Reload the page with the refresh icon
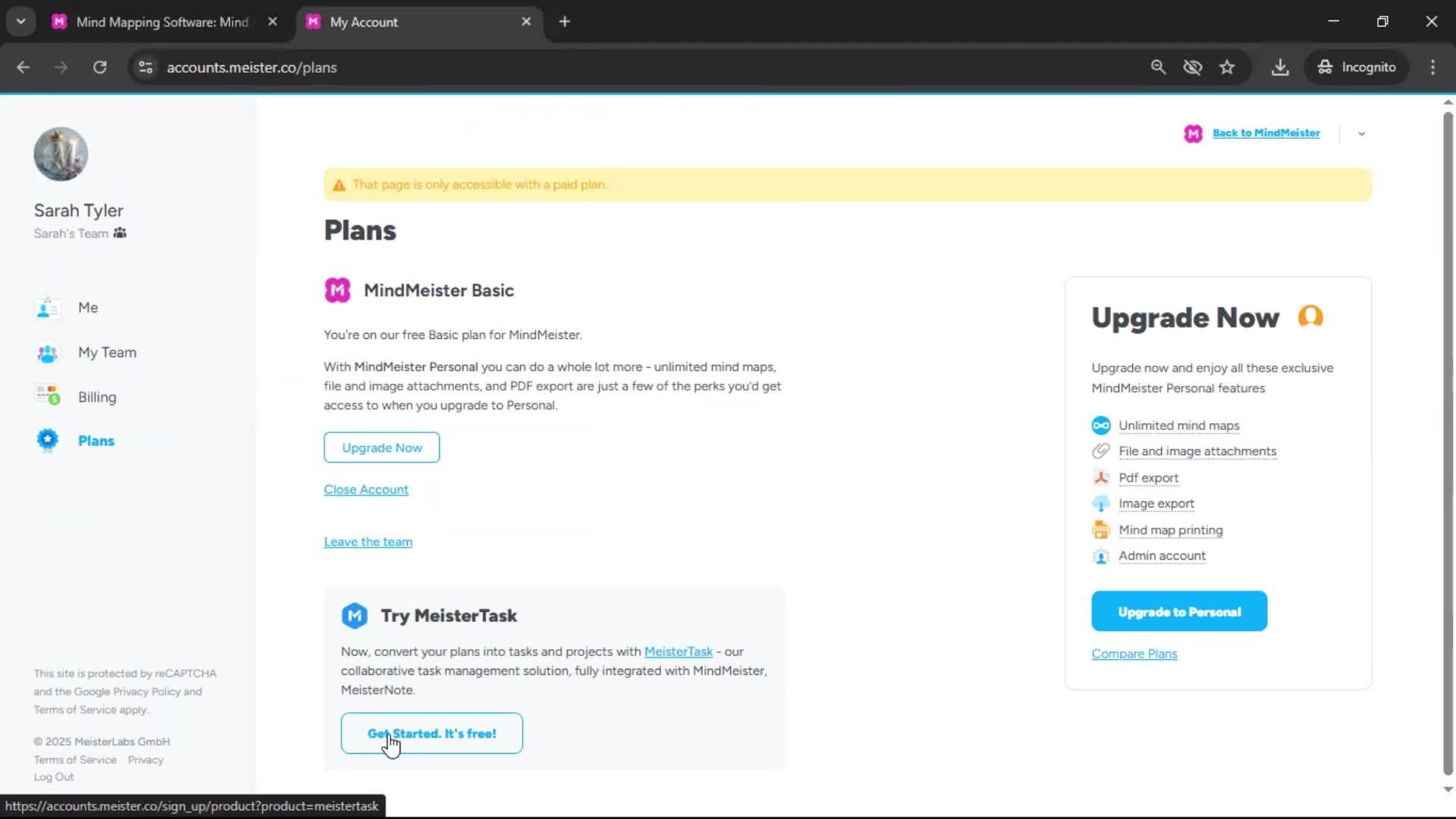 pyautogui.click(x=99, y=67)
